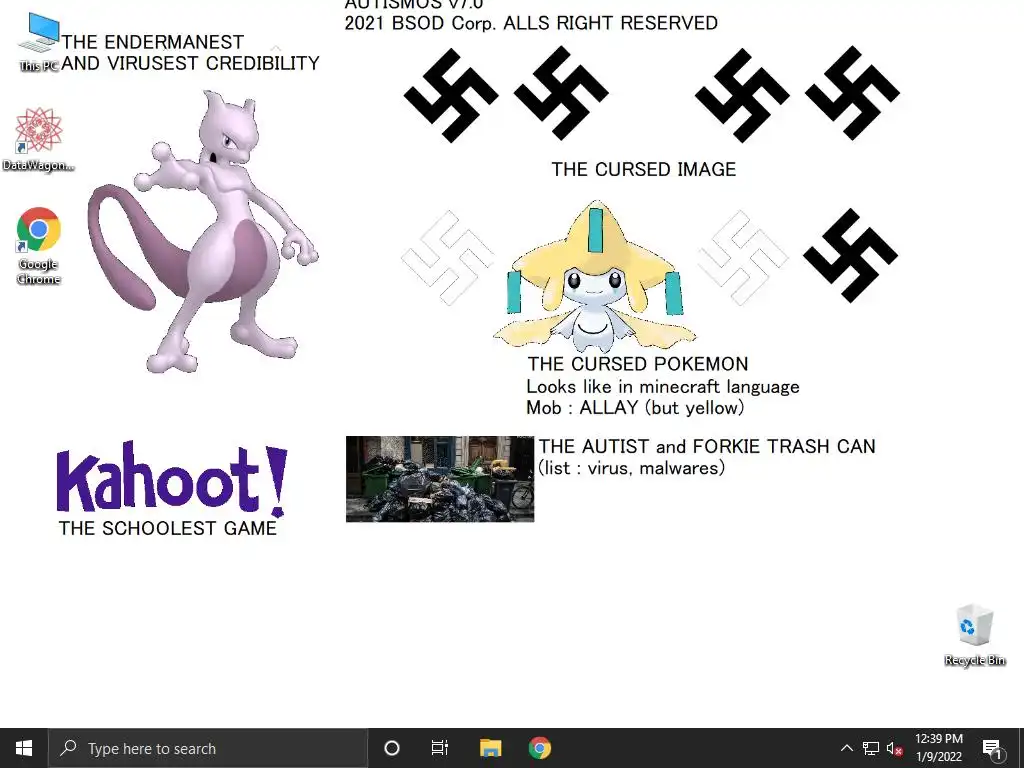Click the 'Type here to search' box
The image size is (1024, 768).
[x=208, y=748]
